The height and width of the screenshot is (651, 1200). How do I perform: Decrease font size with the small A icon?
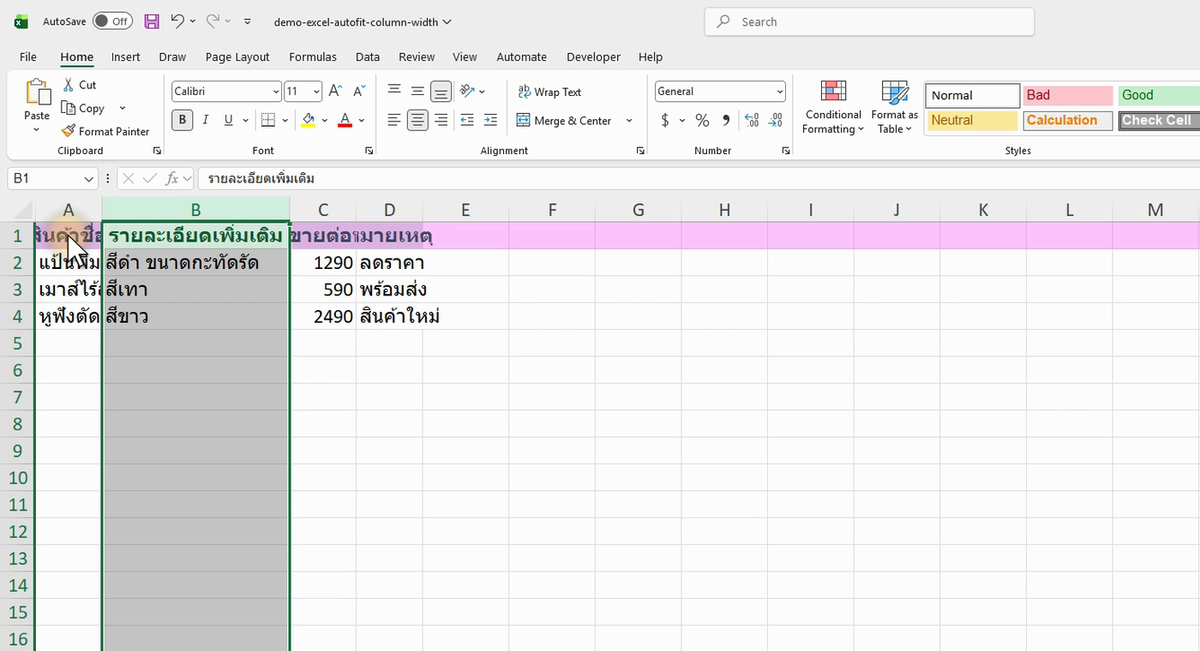click(359, 91)
